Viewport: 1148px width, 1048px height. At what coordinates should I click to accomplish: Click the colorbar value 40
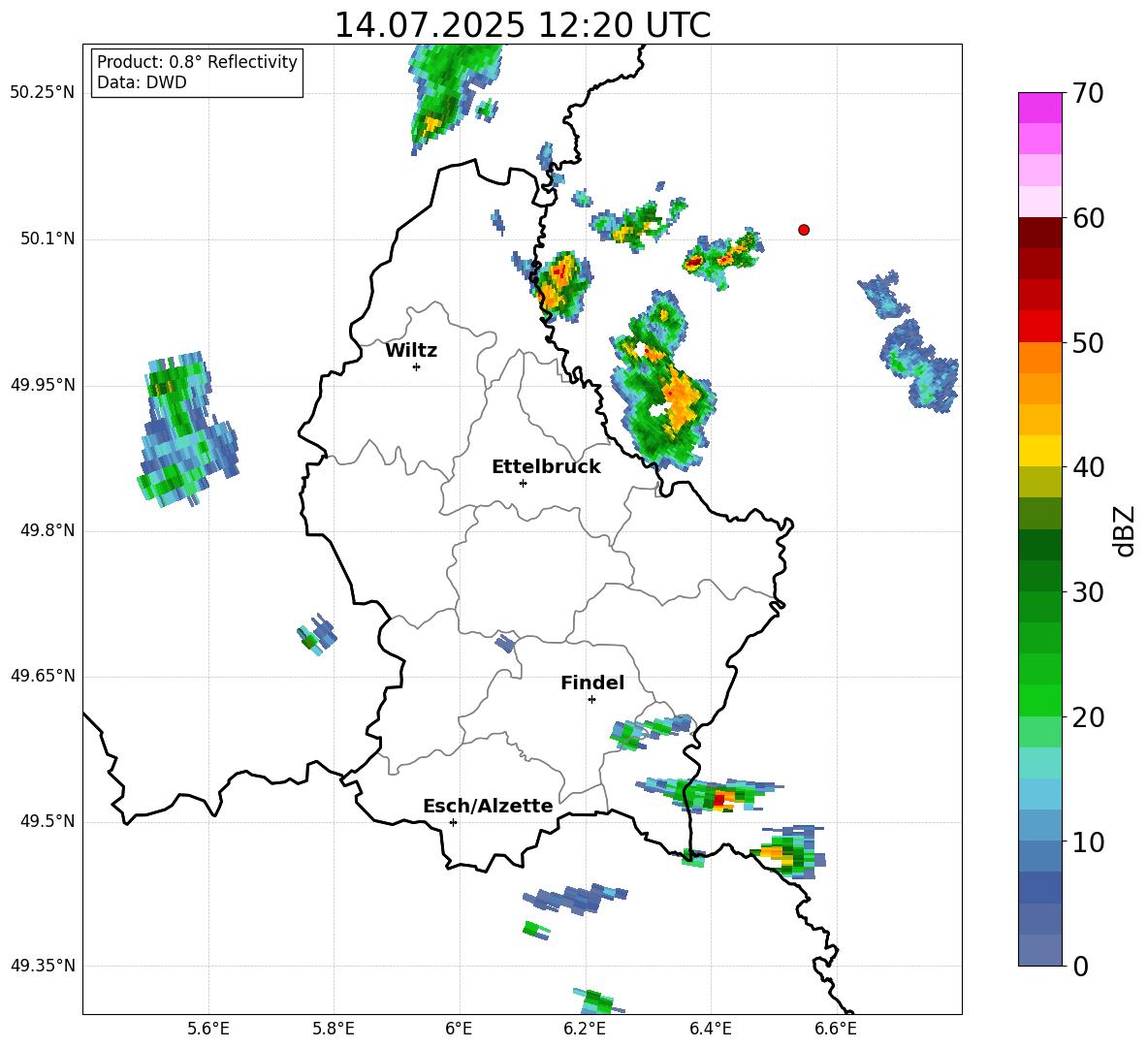[1088, 467]
